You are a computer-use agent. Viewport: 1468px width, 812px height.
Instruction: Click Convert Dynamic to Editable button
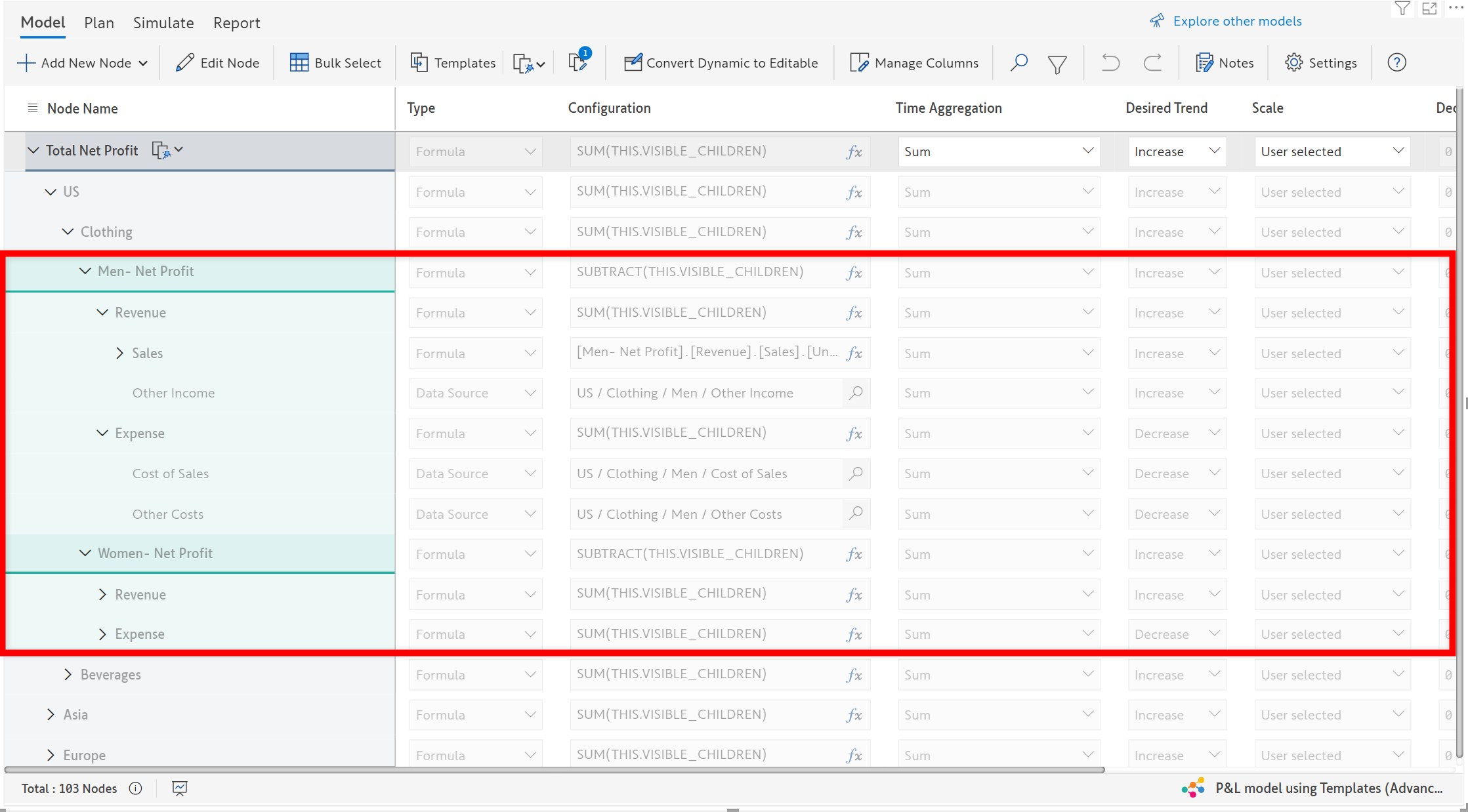pos(721,63)
